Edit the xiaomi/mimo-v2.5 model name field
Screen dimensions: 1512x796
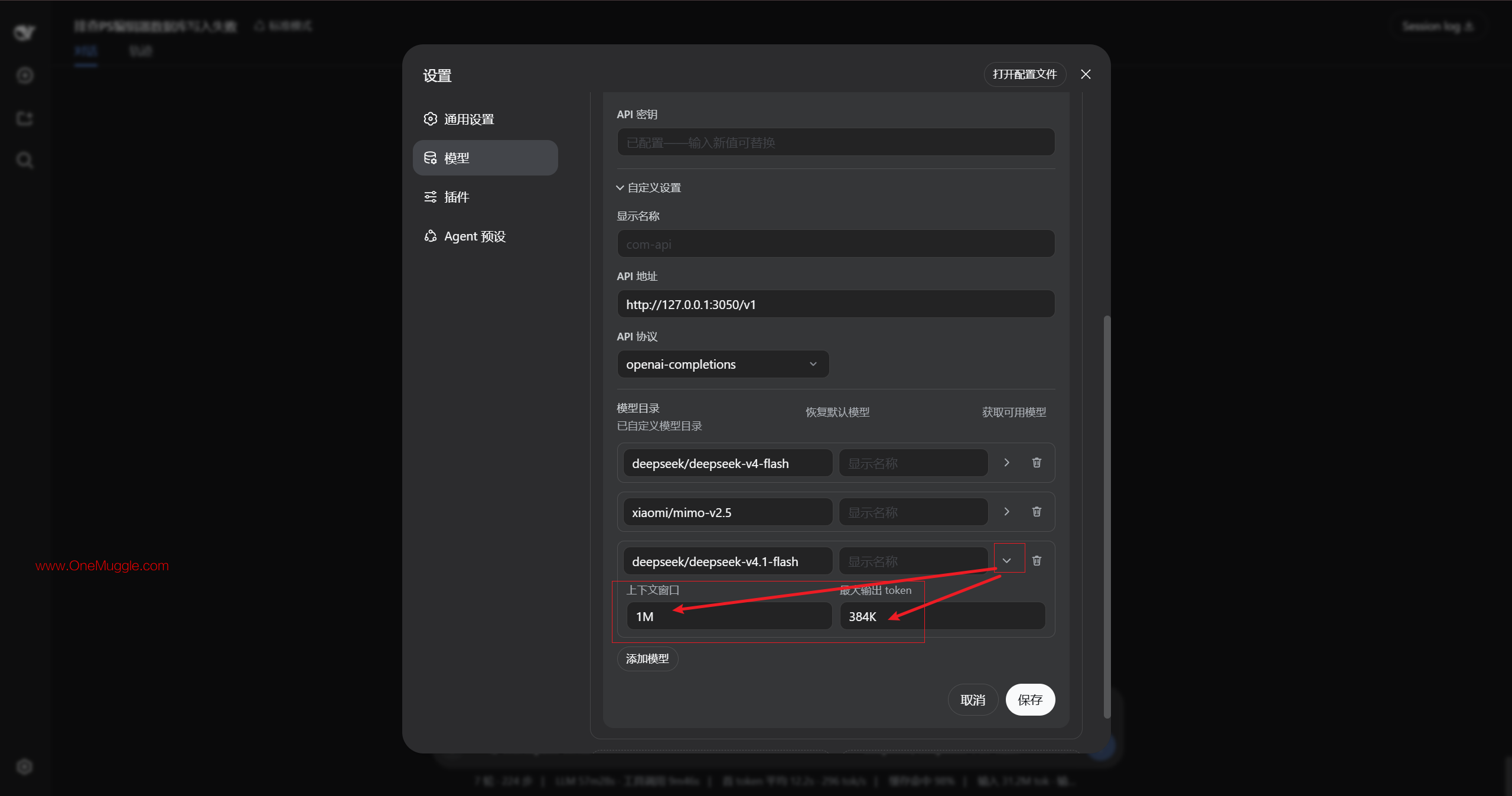728,512
